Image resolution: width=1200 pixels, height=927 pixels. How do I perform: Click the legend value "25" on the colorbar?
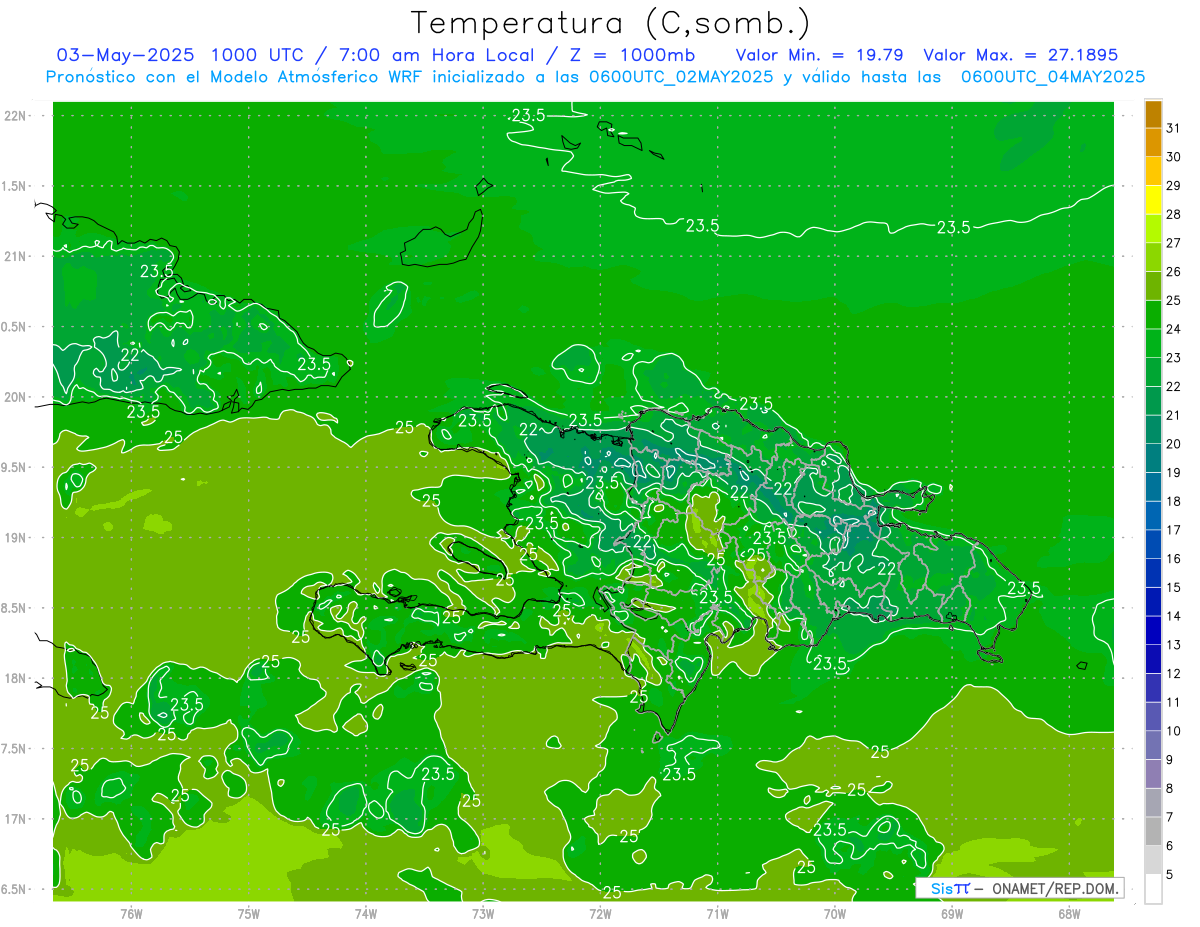pos(1174,300)
